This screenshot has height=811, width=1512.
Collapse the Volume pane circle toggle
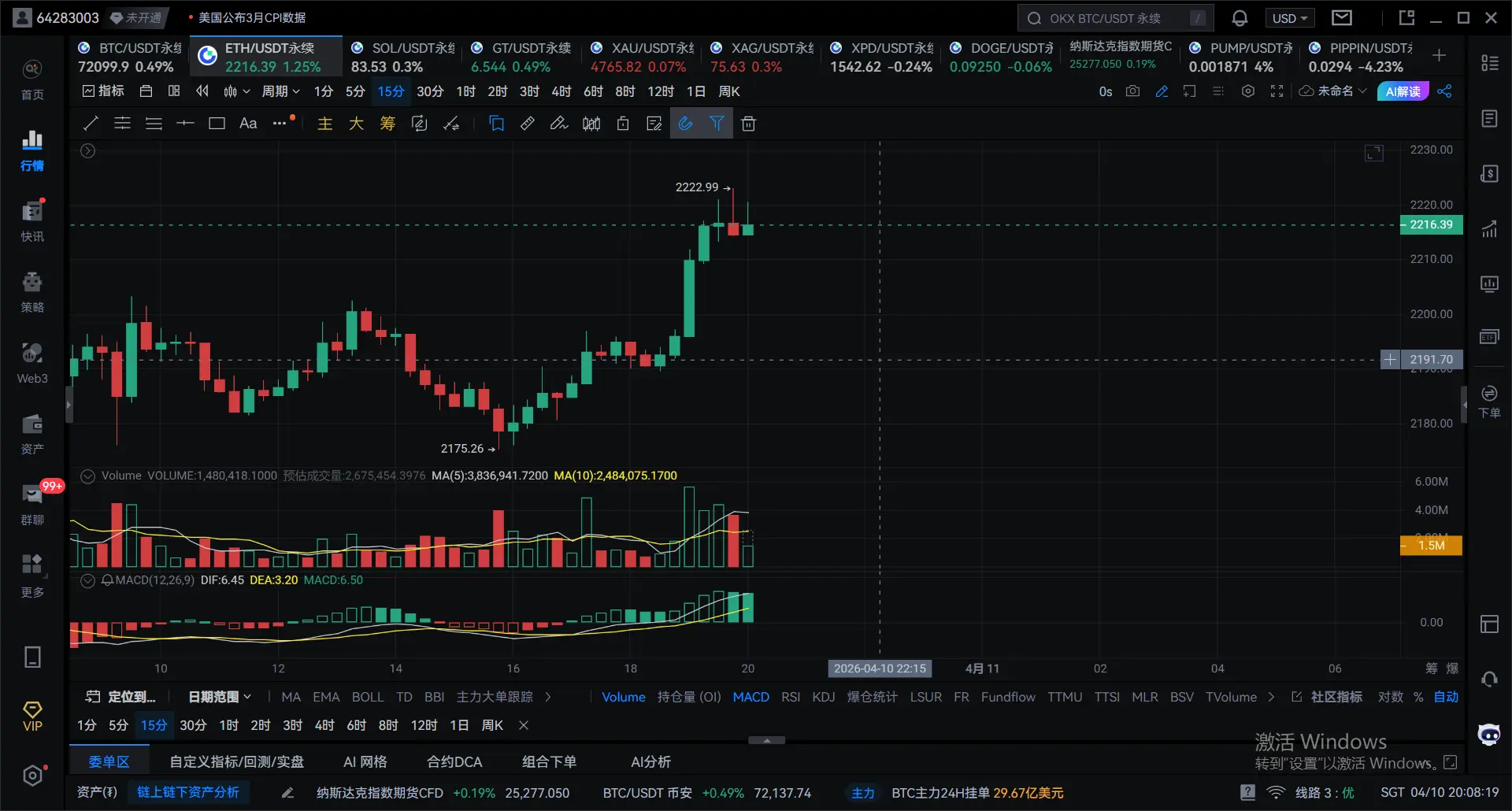[88, 476]
